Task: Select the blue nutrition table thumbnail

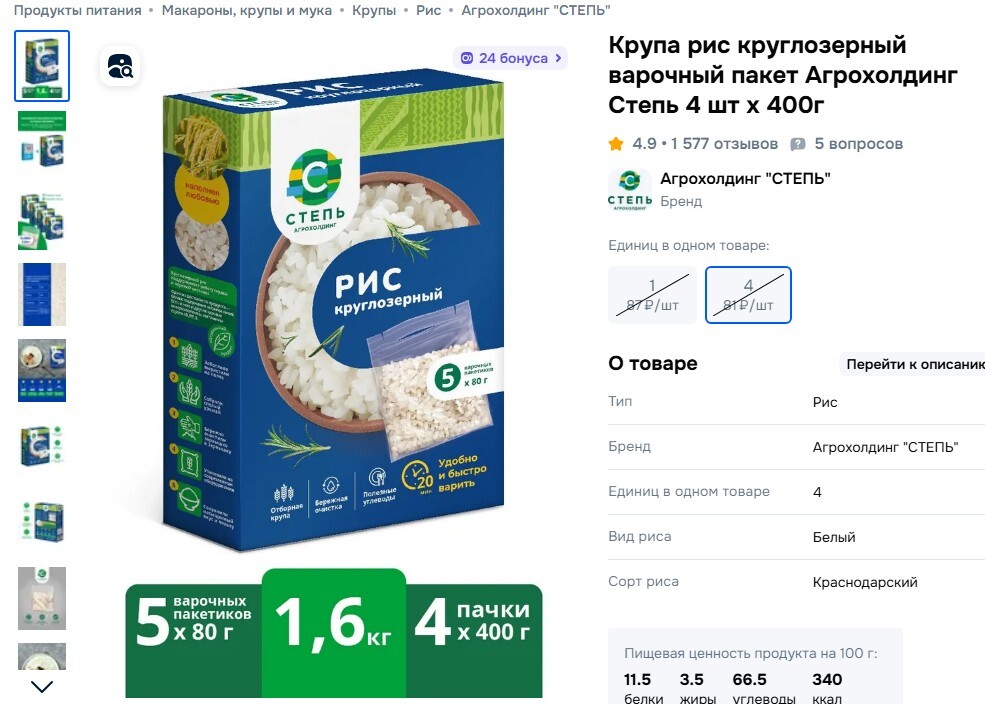Action: [x=42, y=294]
